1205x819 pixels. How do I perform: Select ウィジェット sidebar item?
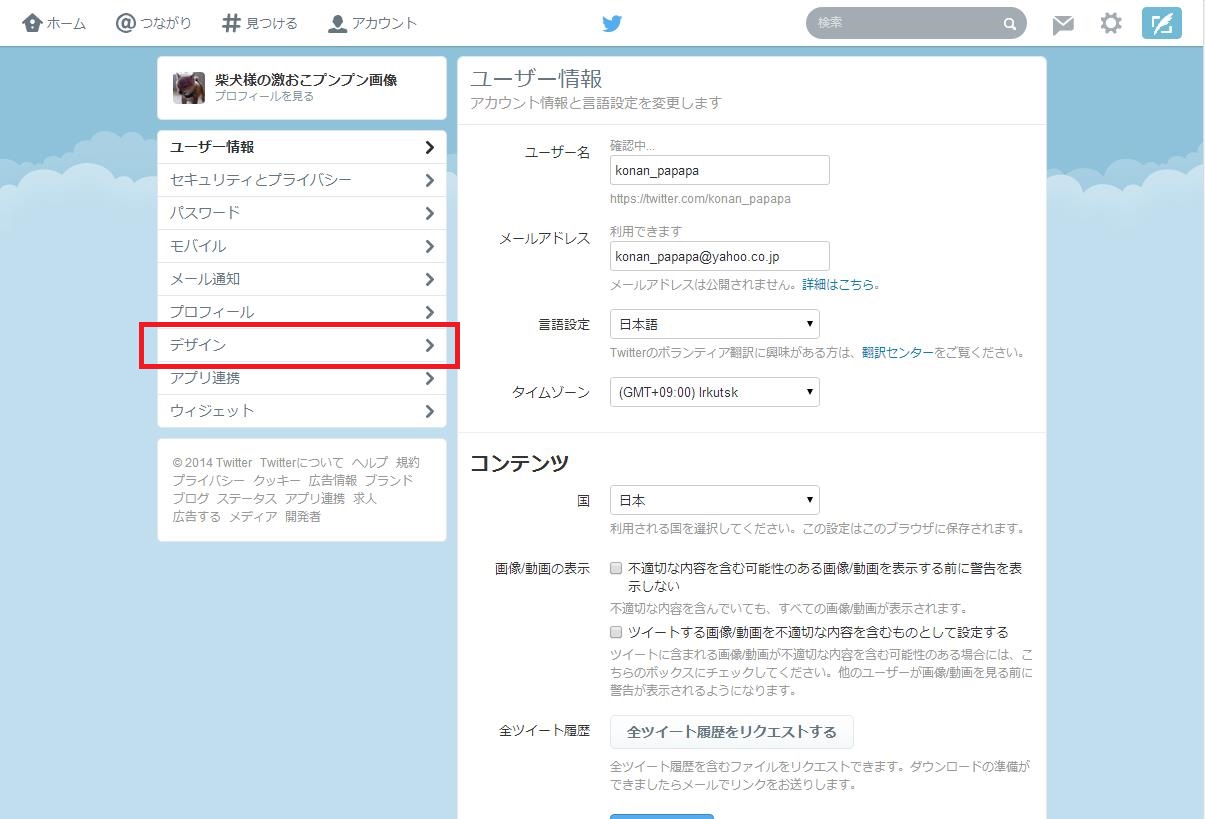302,411
